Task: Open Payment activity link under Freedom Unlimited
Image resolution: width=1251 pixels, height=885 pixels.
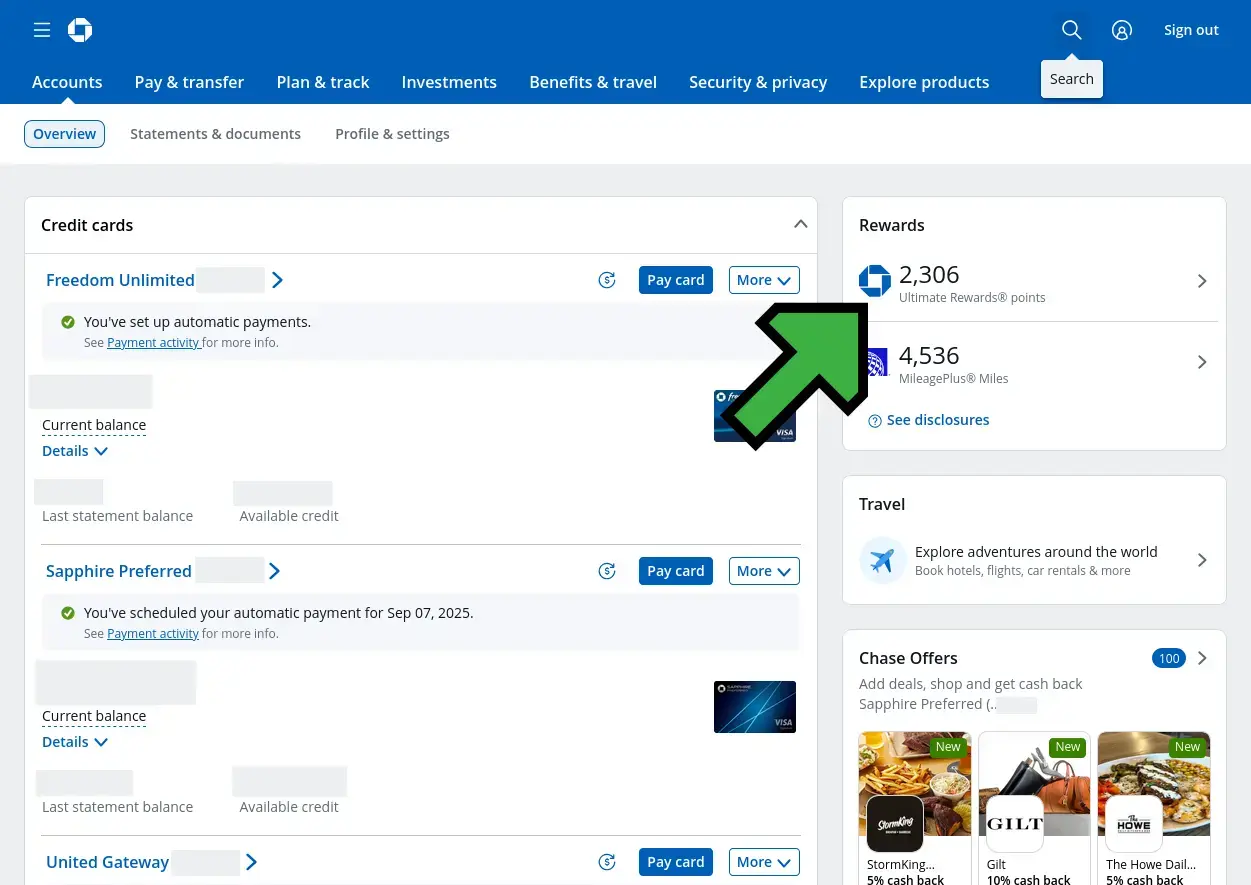Action: coord(153,342)
